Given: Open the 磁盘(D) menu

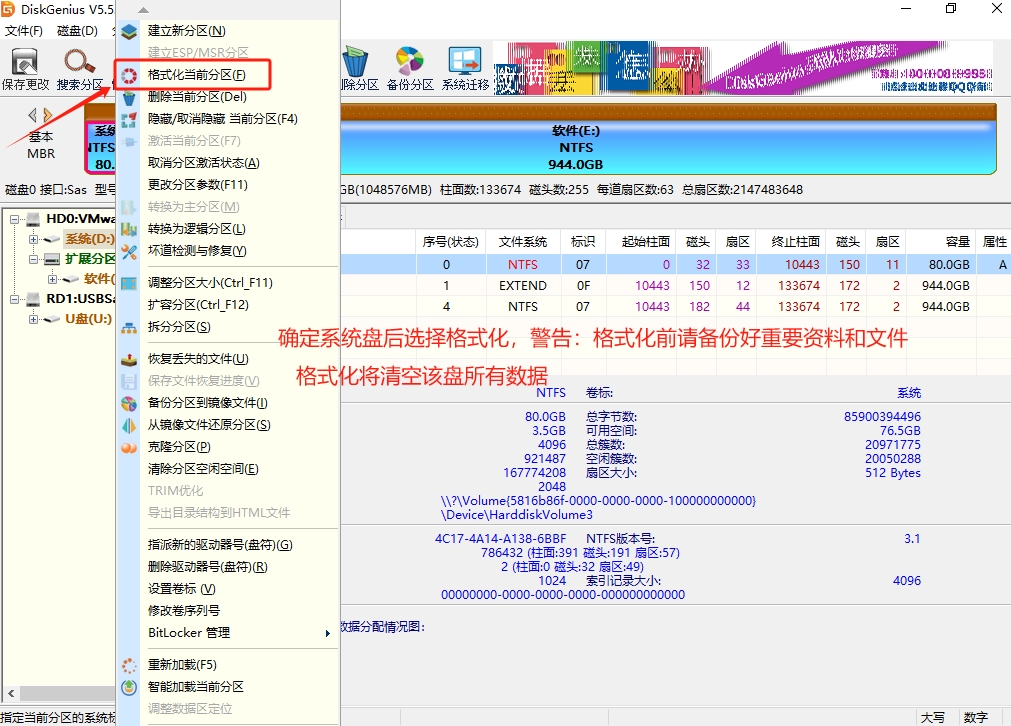Looking at the screenshot, I should click(77, 31).
